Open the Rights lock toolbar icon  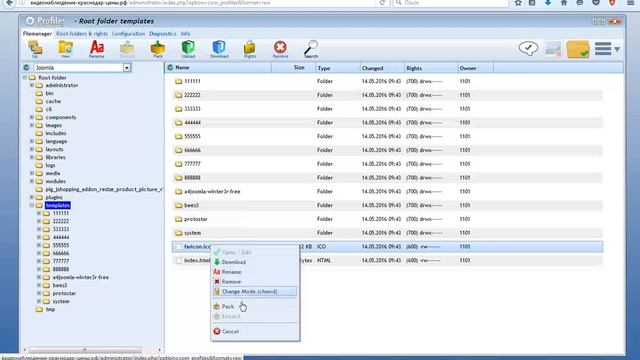[x=250, y=49]
